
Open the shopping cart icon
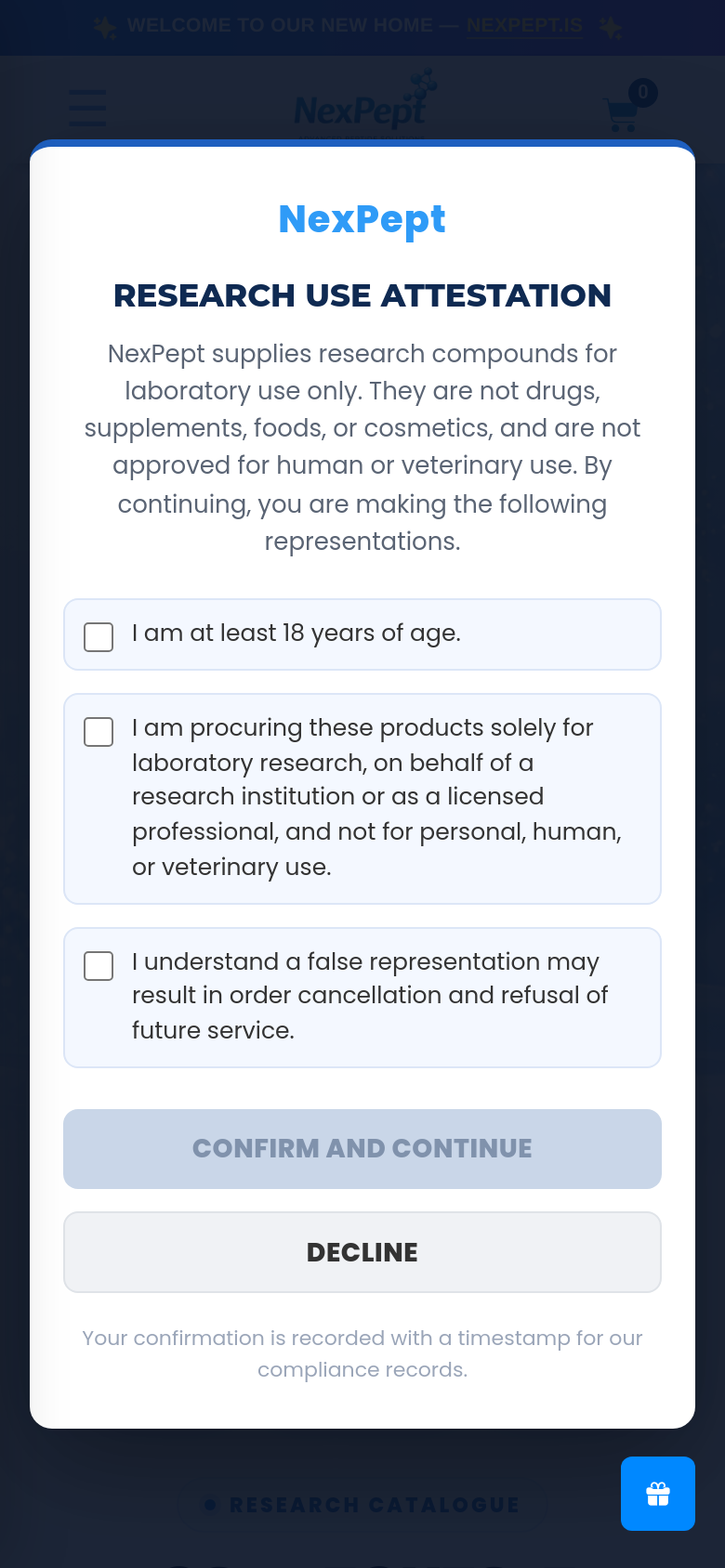622,115
